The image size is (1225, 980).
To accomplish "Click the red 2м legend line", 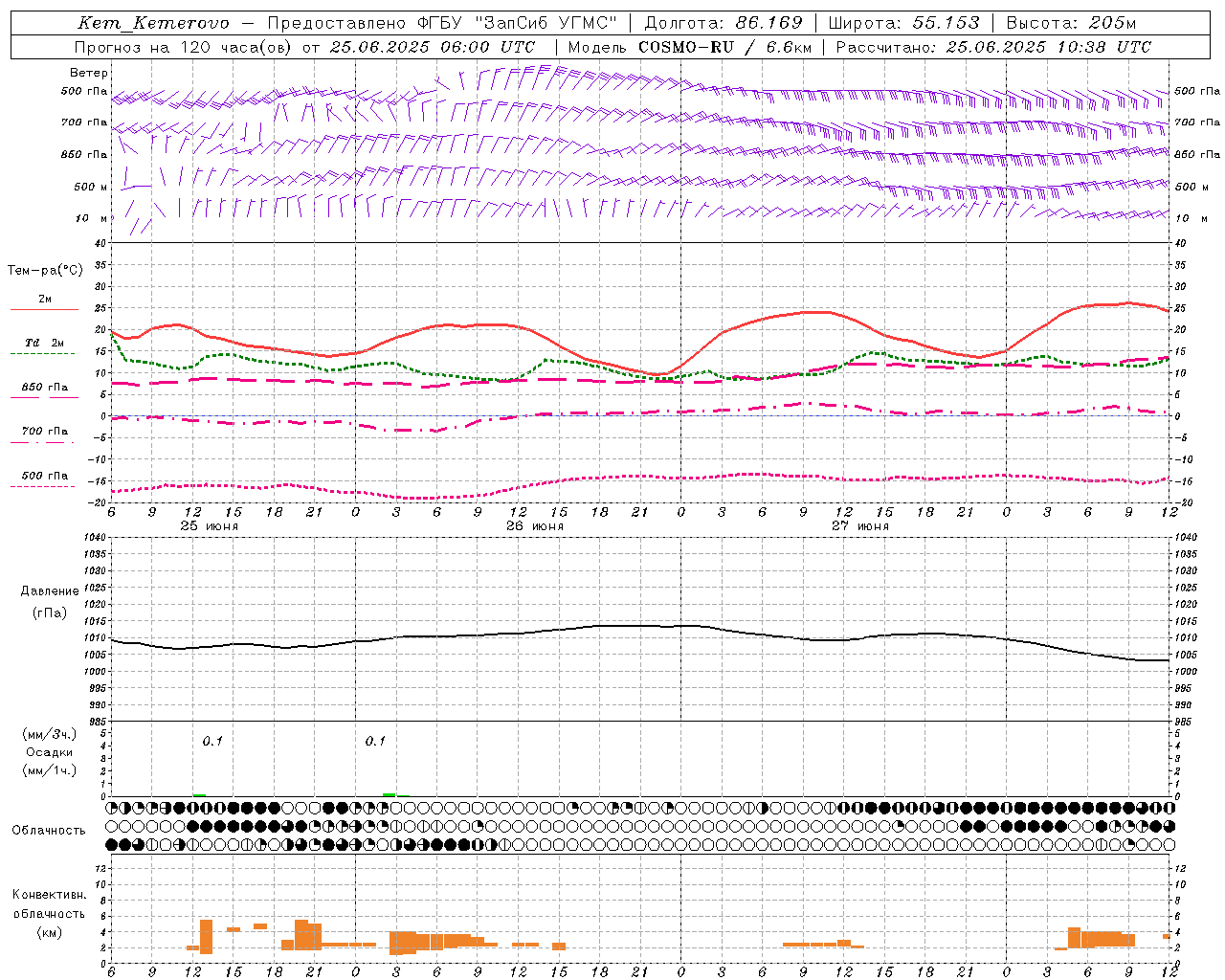I will click(44, 310).
